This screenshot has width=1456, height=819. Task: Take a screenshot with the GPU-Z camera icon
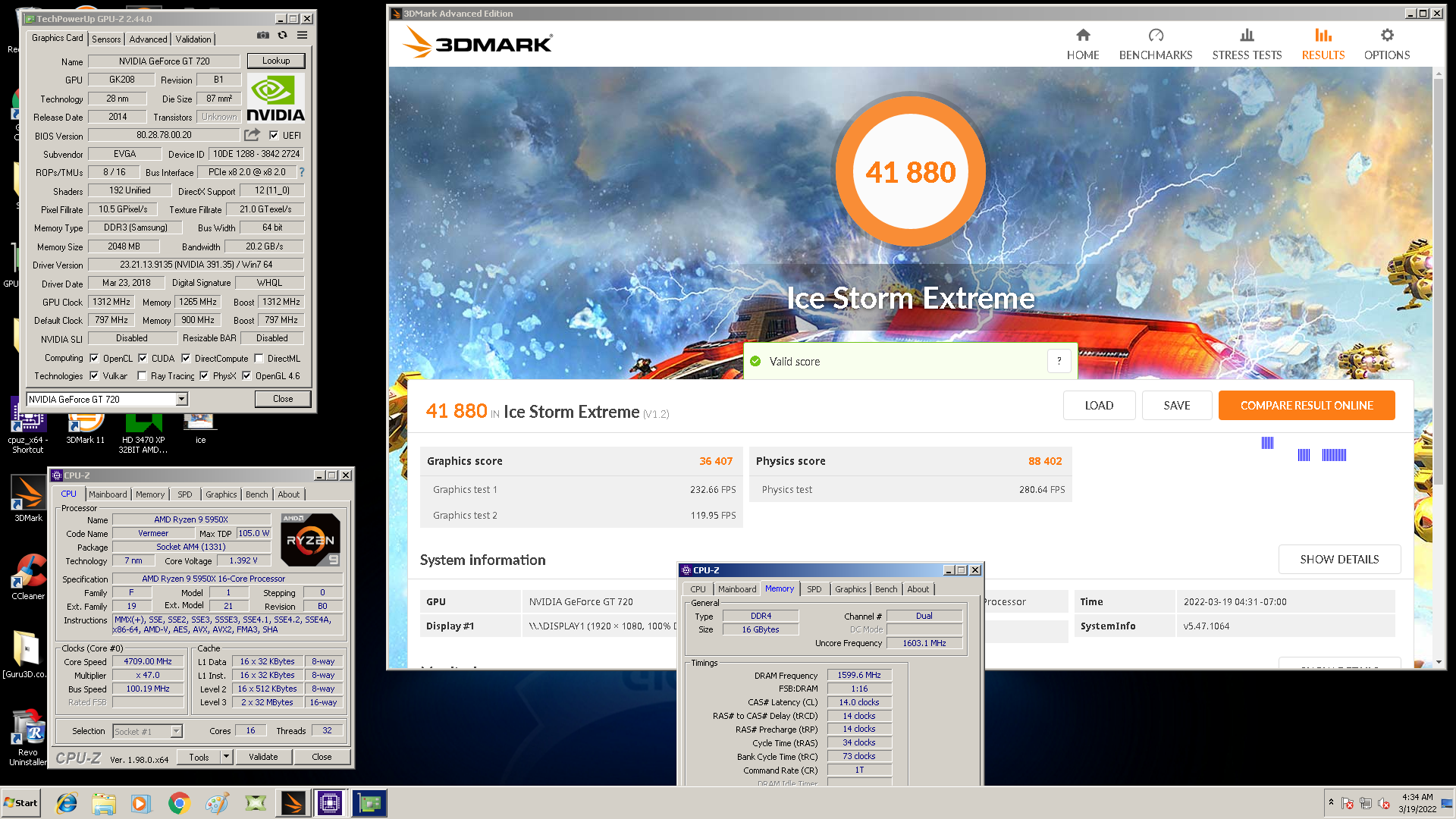point(262,35)
